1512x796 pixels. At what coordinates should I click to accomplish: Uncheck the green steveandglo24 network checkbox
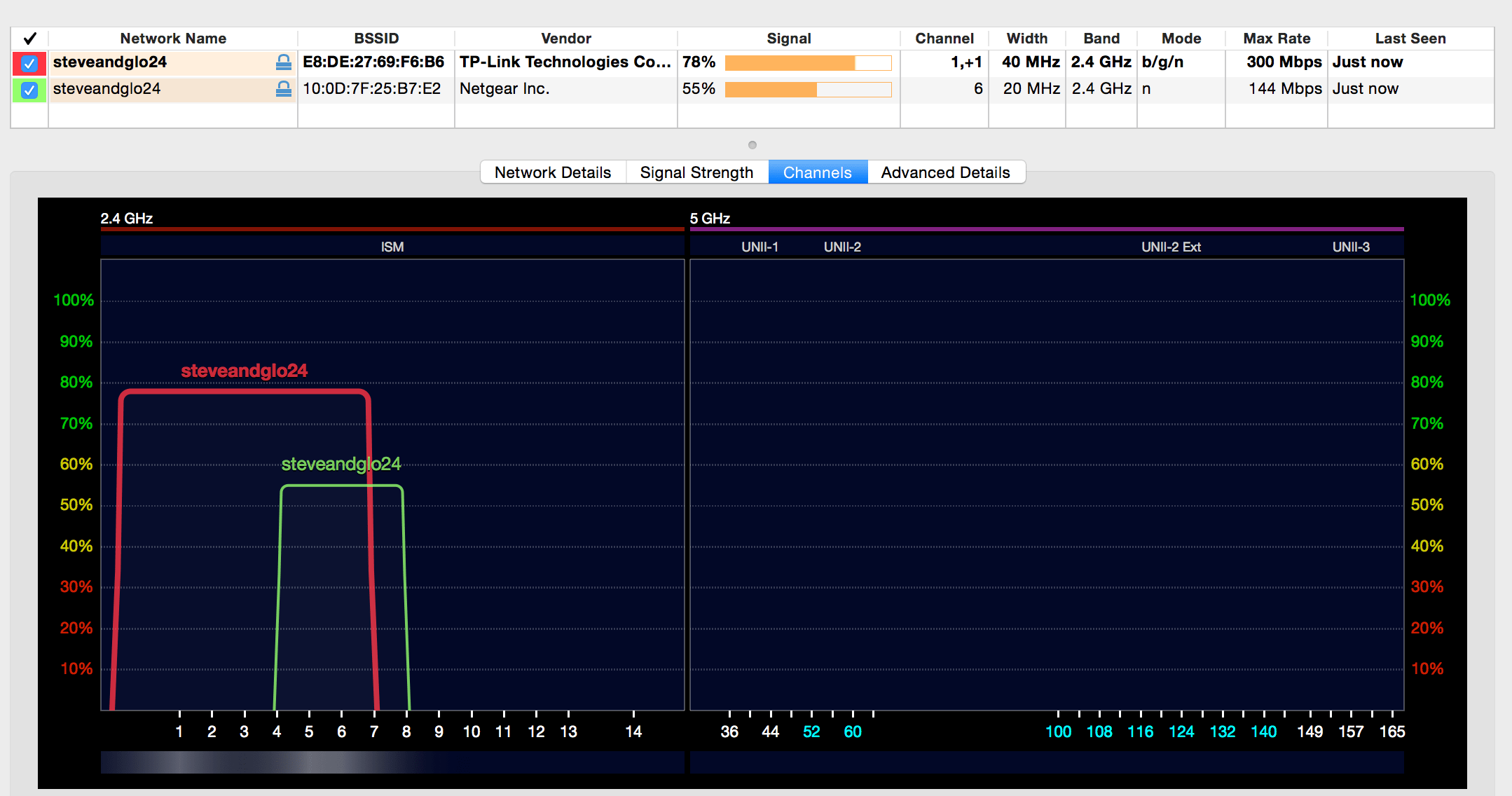pos(29,90)
